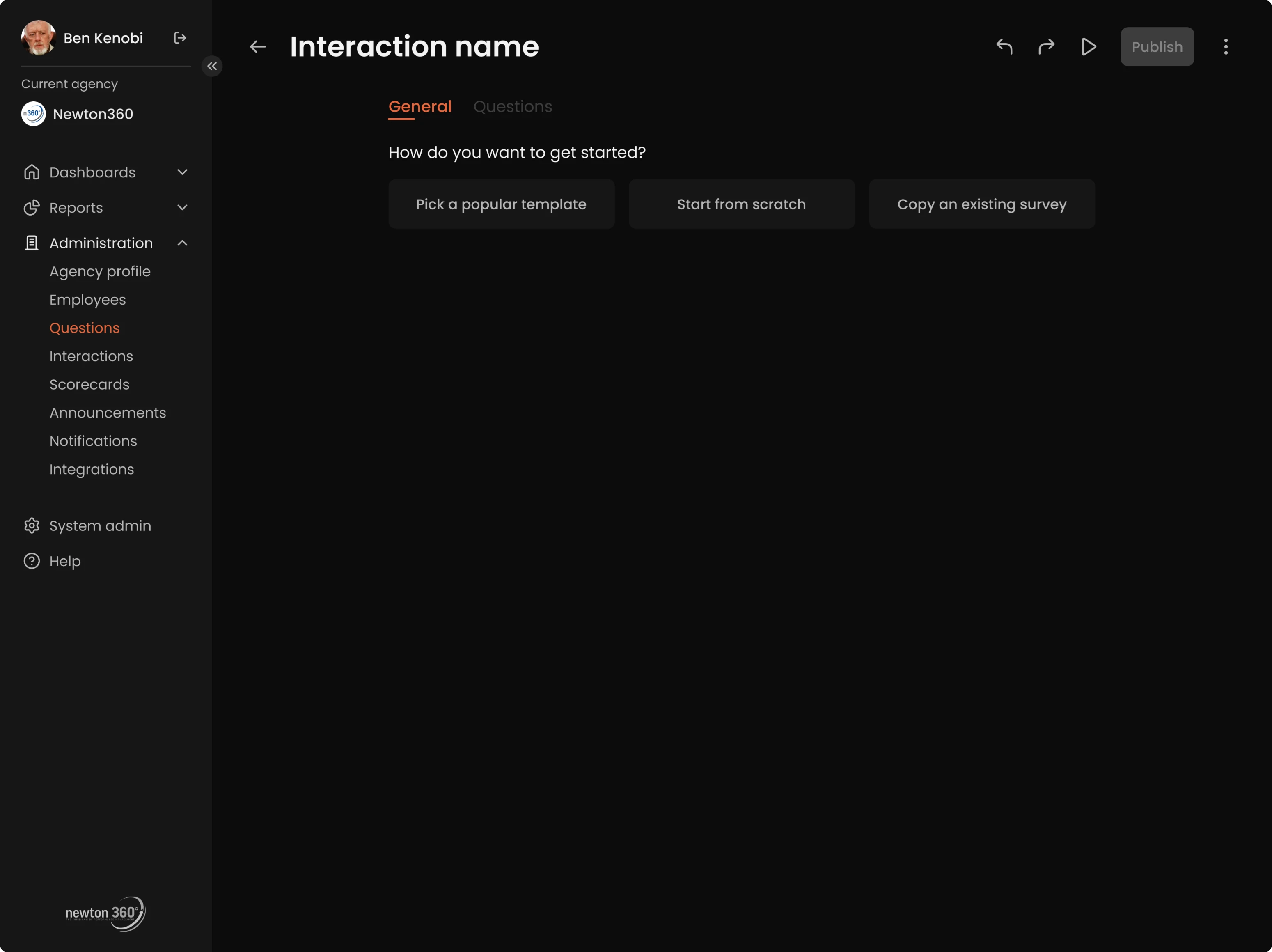Image resolution: width=1272 pixels, height=952 pixels.
Task: Select Copy an existing survey
Action: coord(981,204)
